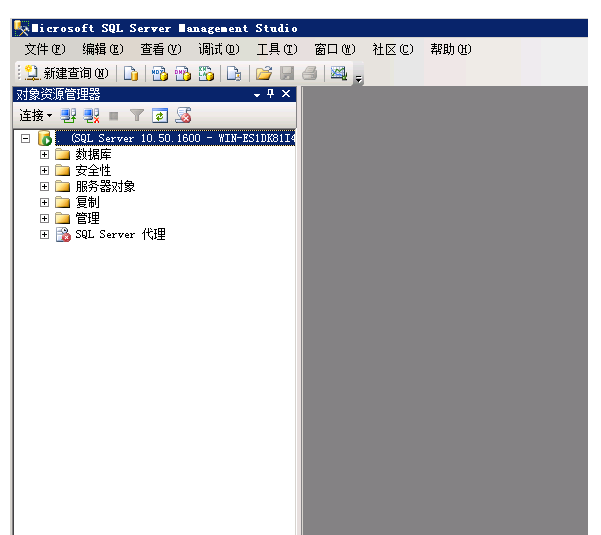Expand the 安全性 folder node

(x=44, y=170)
